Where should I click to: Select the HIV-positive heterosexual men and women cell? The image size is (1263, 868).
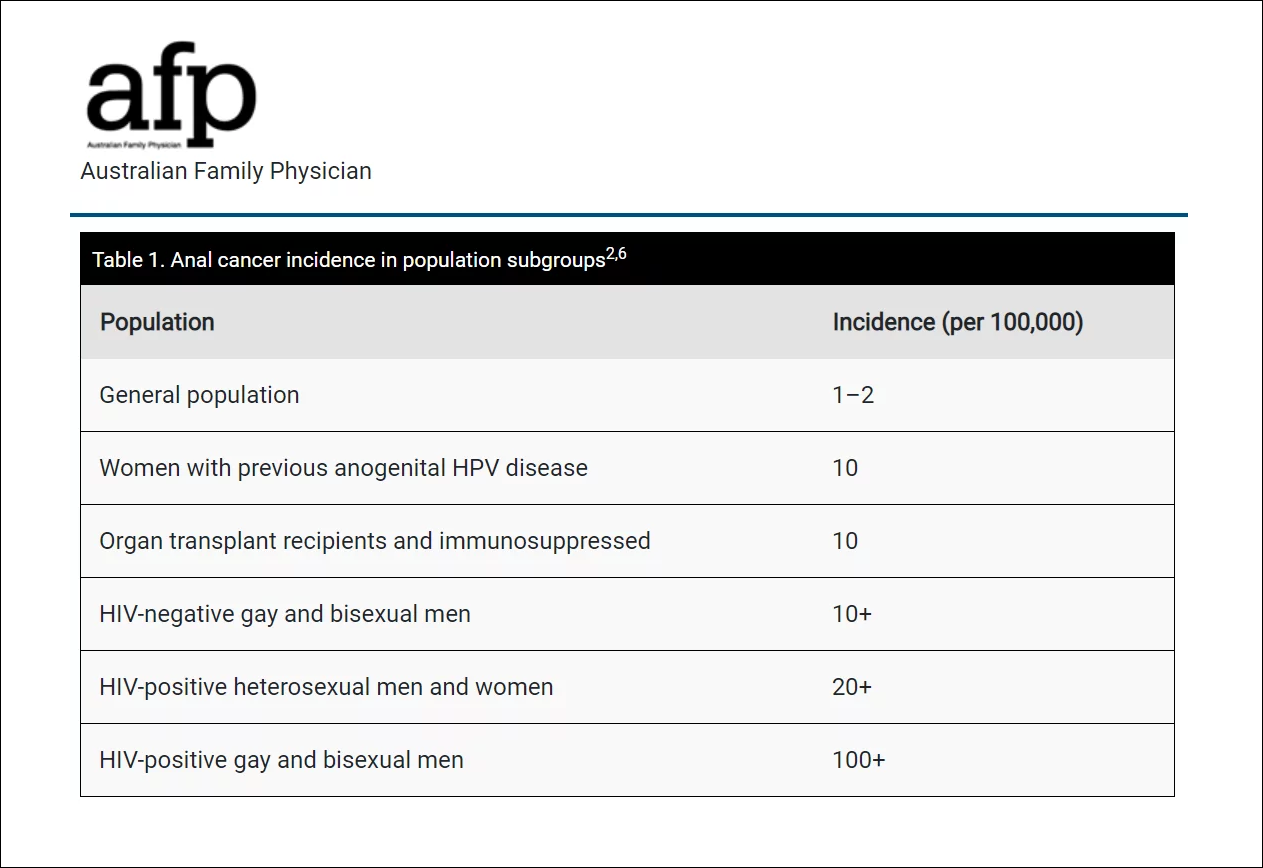click(x=326, y=687)
